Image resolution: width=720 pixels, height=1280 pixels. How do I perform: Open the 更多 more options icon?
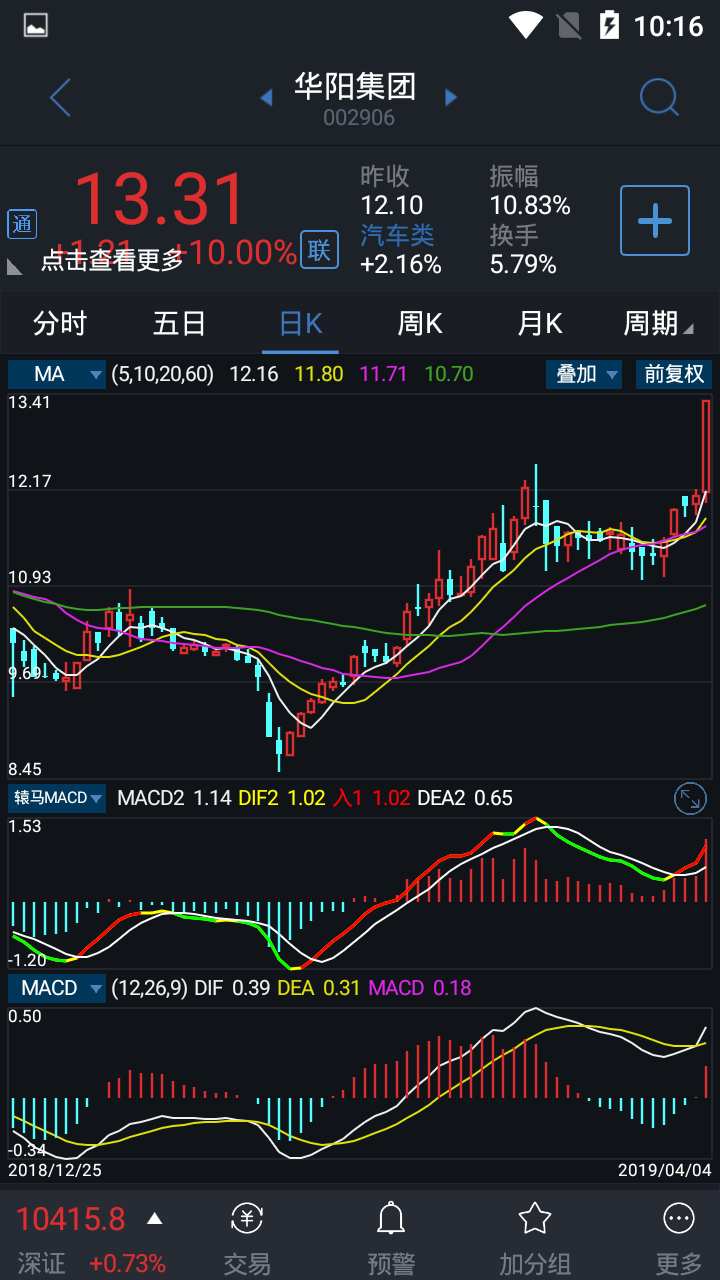[x=679, y=1218]
